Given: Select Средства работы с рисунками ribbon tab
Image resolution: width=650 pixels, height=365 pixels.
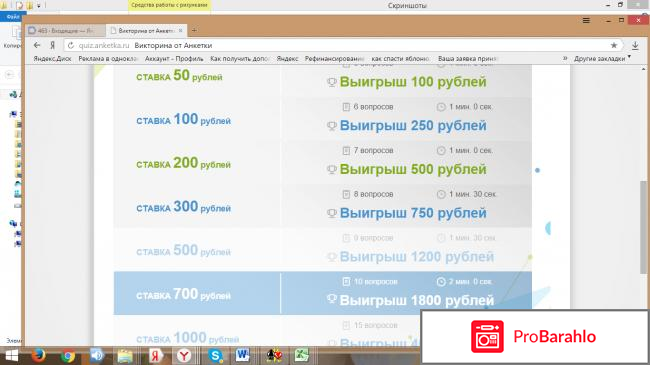Looking at the screenshot, I should tap(170, 5).
